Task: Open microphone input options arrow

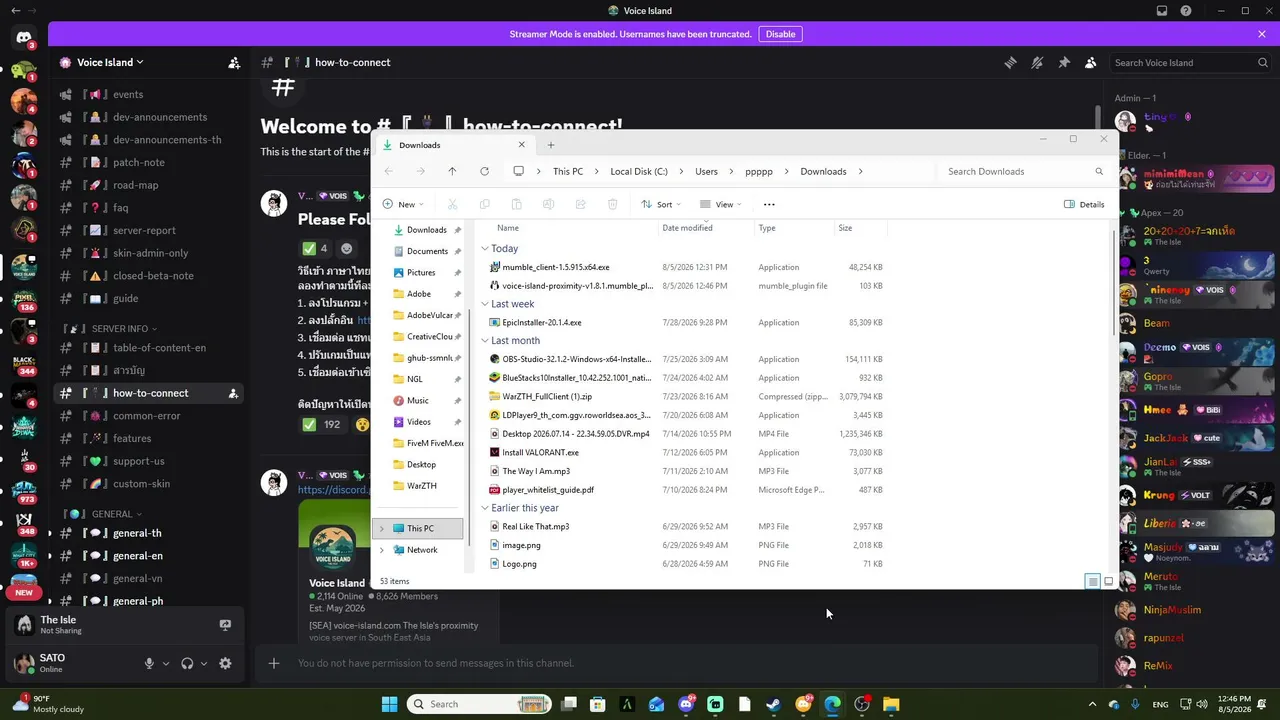Action: click(x=166, y=663)
